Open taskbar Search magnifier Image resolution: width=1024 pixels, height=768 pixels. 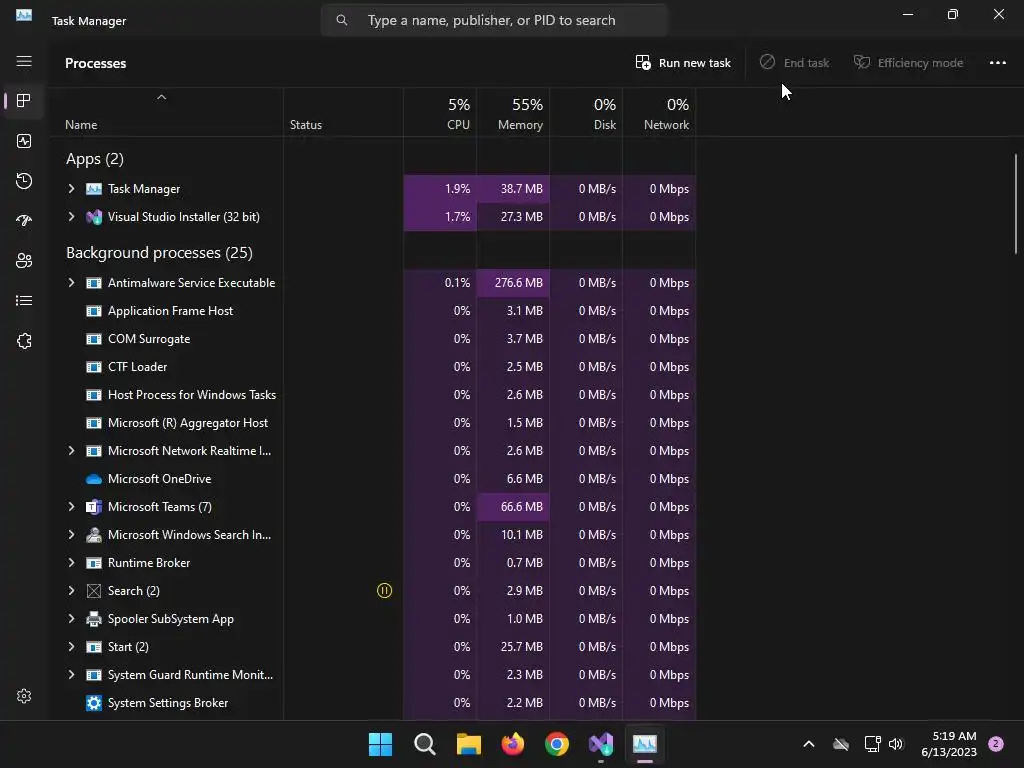tap(424, 744)
